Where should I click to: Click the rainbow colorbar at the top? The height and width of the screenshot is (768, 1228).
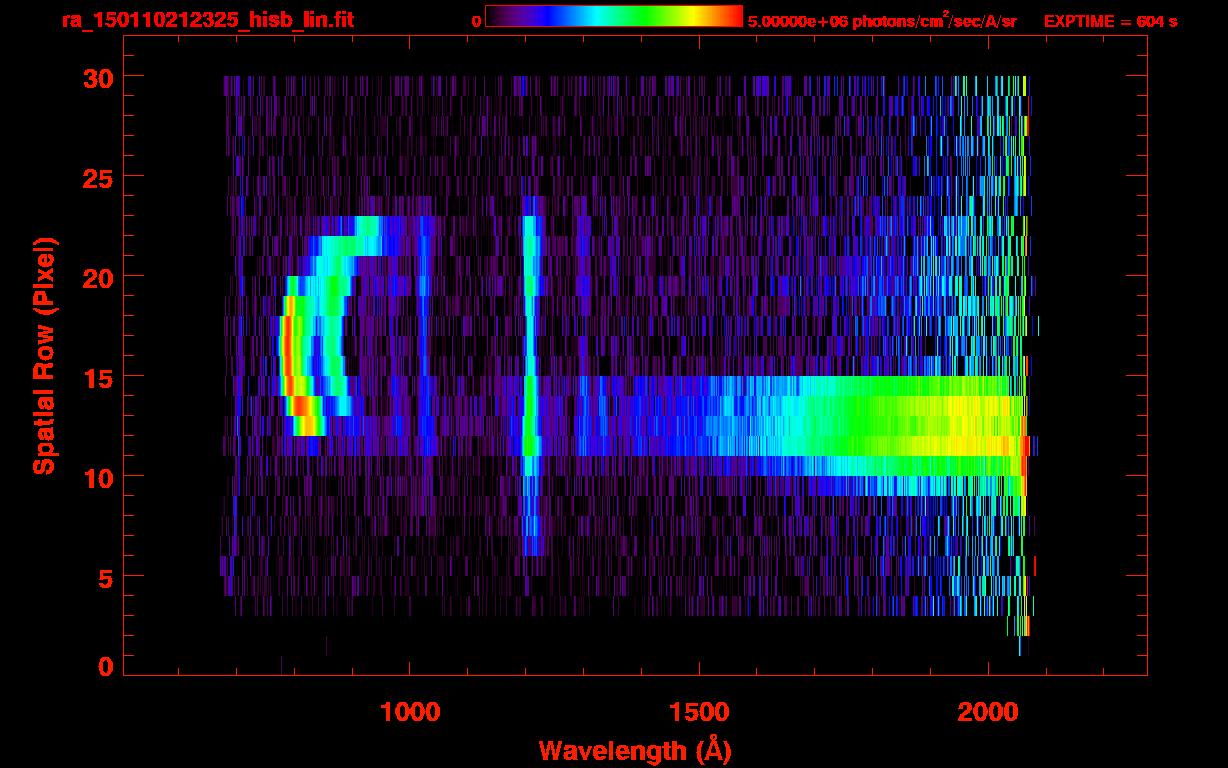tap(613, 16)
